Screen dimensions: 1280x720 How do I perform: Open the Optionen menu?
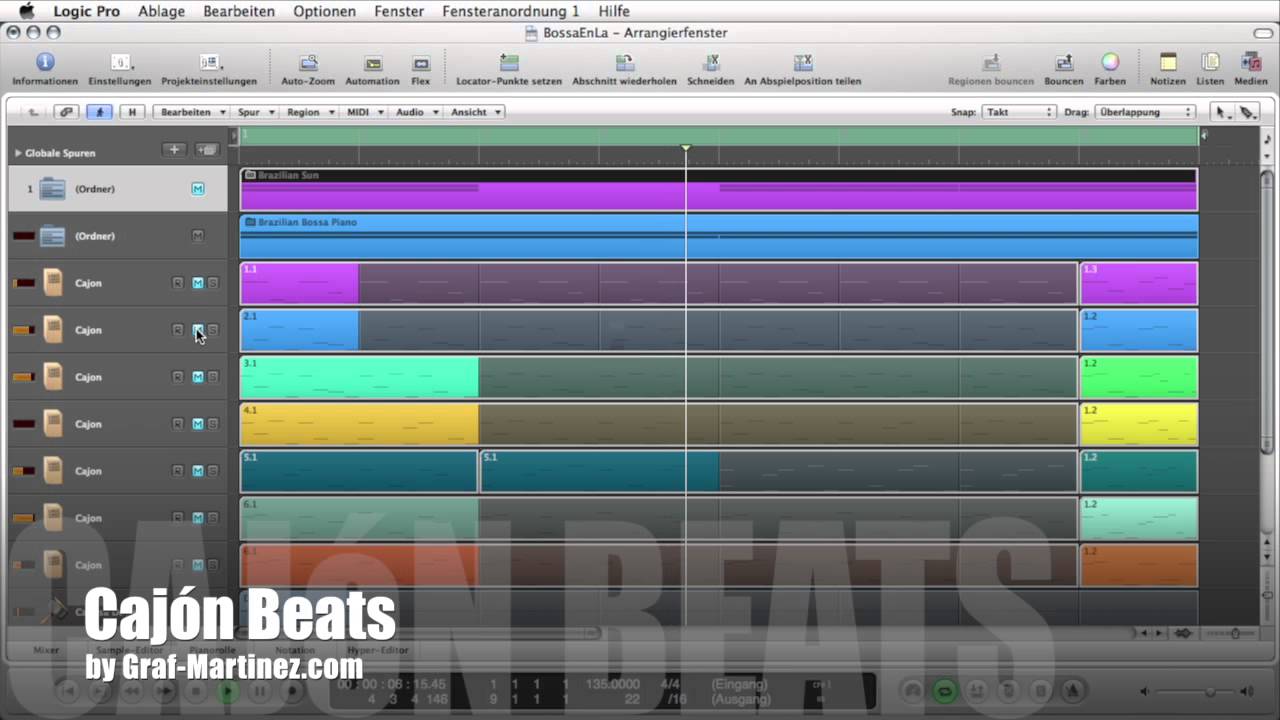324,11
